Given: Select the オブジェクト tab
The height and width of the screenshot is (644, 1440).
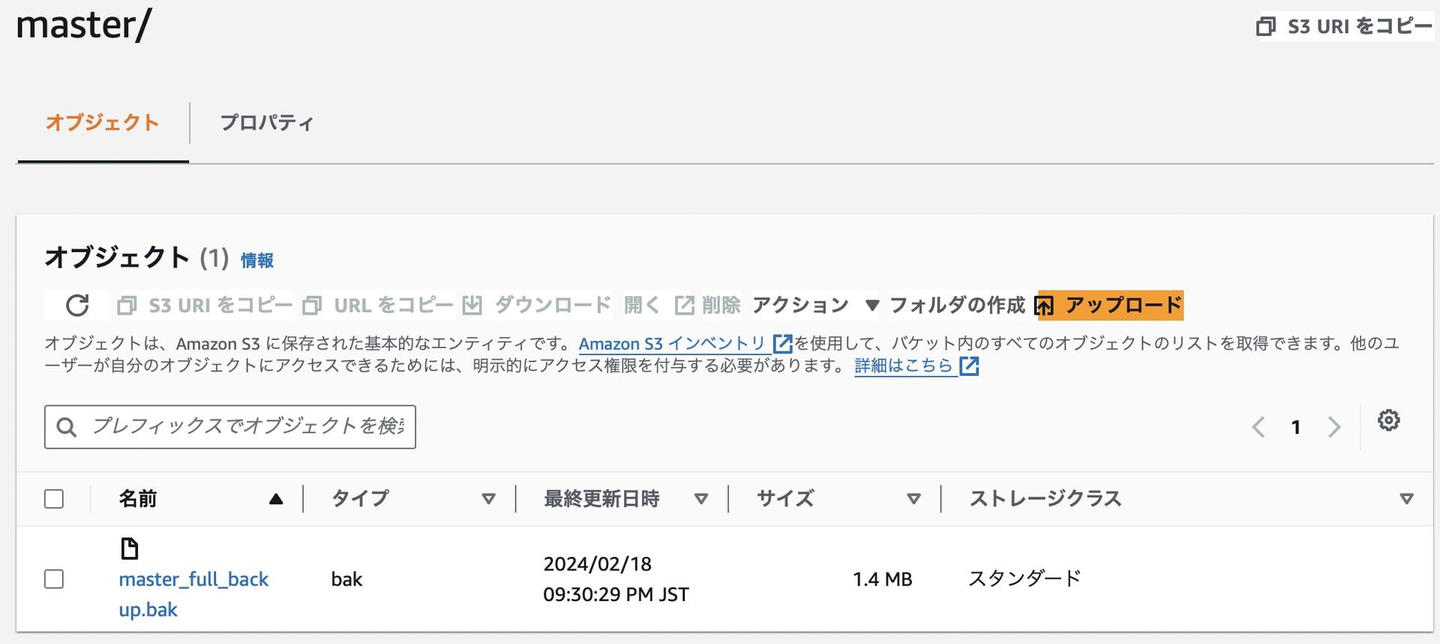Looking at the screenshot, I should coord(102,123).
